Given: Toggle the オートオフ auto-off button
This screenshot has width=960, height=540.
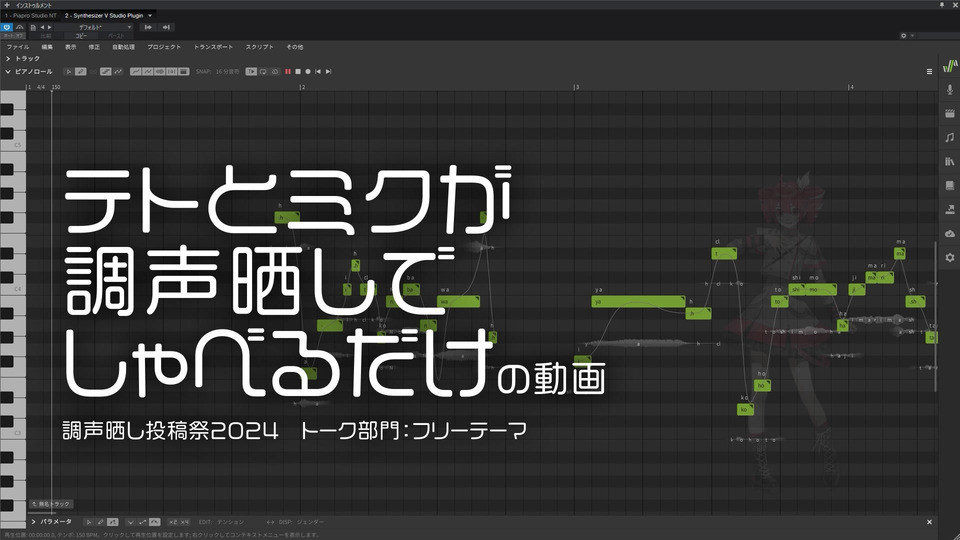Looking at the screenshot, I should pyautogui.click(x=13, y=36).
